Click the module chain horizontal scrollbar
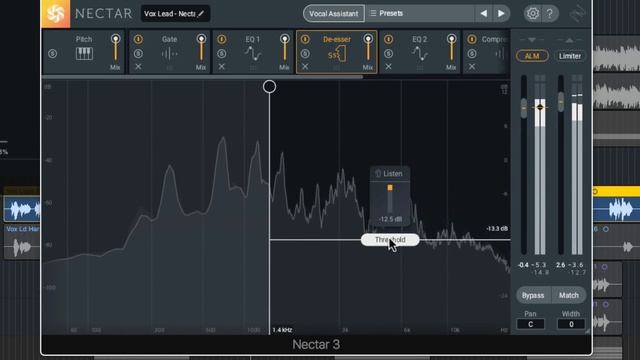Viewport: 640px width, 360px height. click(202, 77)
